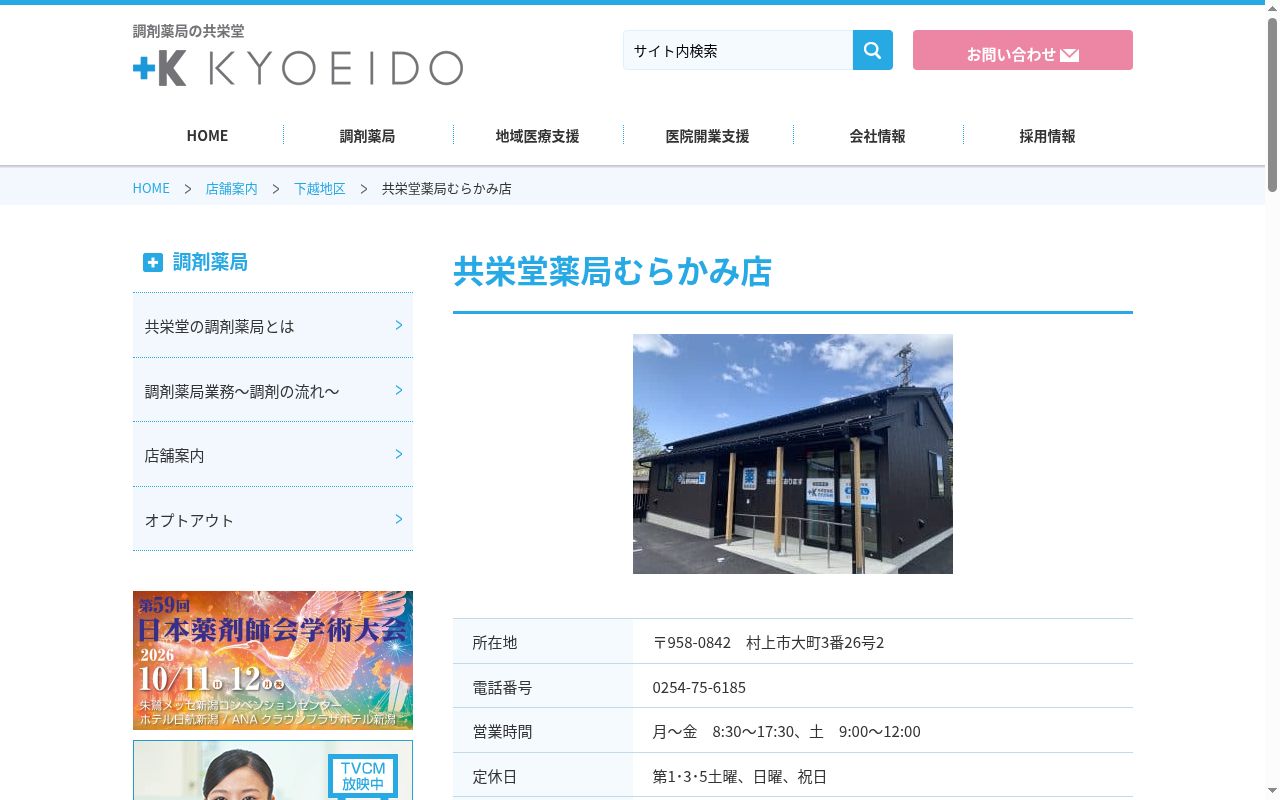Click the 営業時間 row label
Image resolution: width=1280 pixels, height=800 pixels.
click(x=502, y=731)
